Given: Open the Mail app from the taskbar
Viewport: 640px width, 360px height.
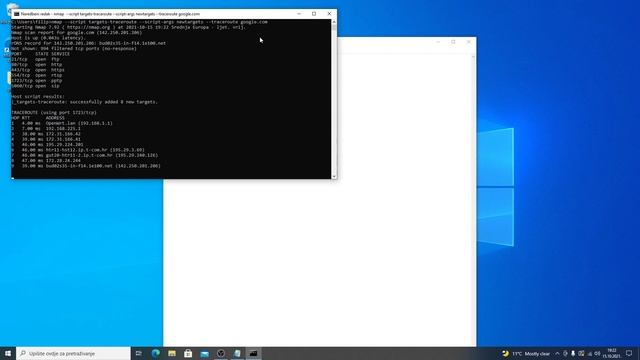Looking at the screenshot, I should point(204,353).
